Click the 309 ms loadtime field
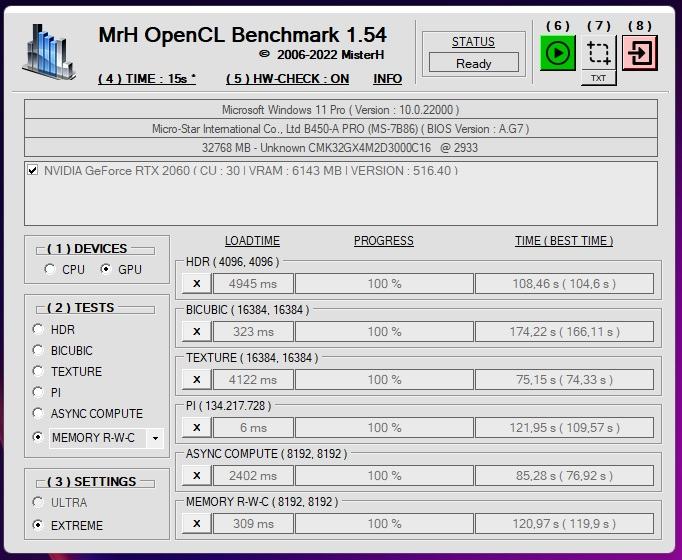This screenshot has height=560, width=682. click(253, 523)
